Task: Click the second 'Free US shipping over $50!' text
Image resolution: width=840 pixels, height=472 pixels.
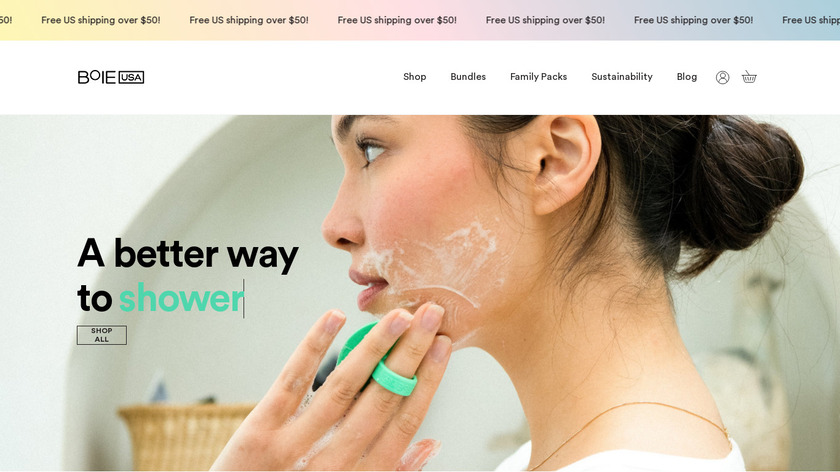Action: (249, 20)
